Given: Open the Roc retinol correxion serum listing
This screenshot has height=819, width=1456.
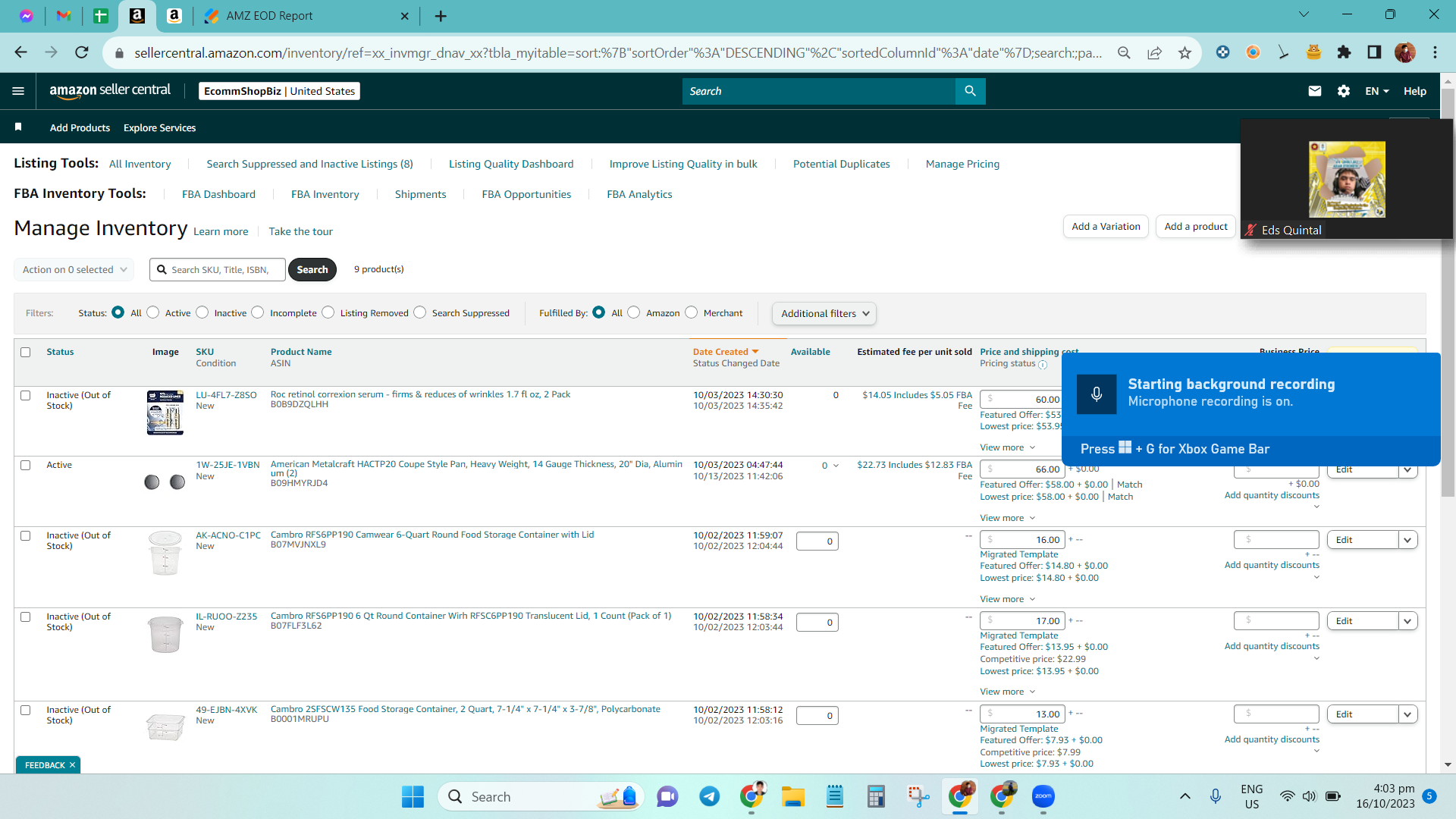Looking at the screenshot, I should click(420, 394).
